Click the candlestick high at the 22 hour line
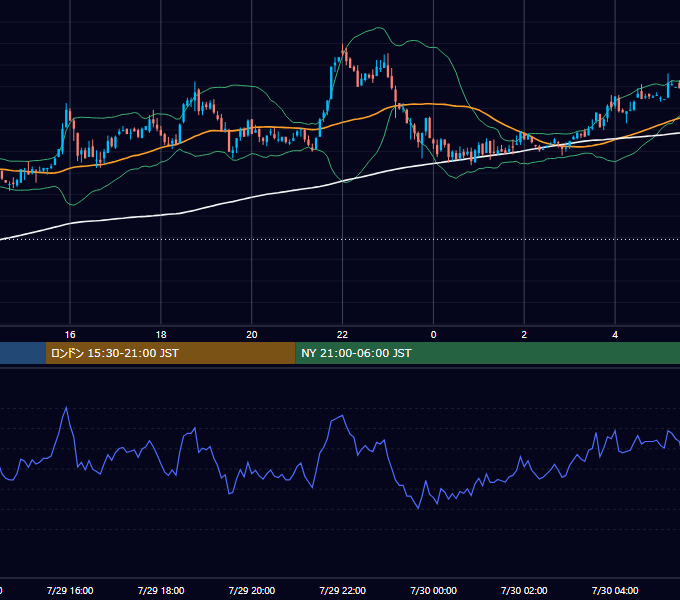 (x=343, y=46)
